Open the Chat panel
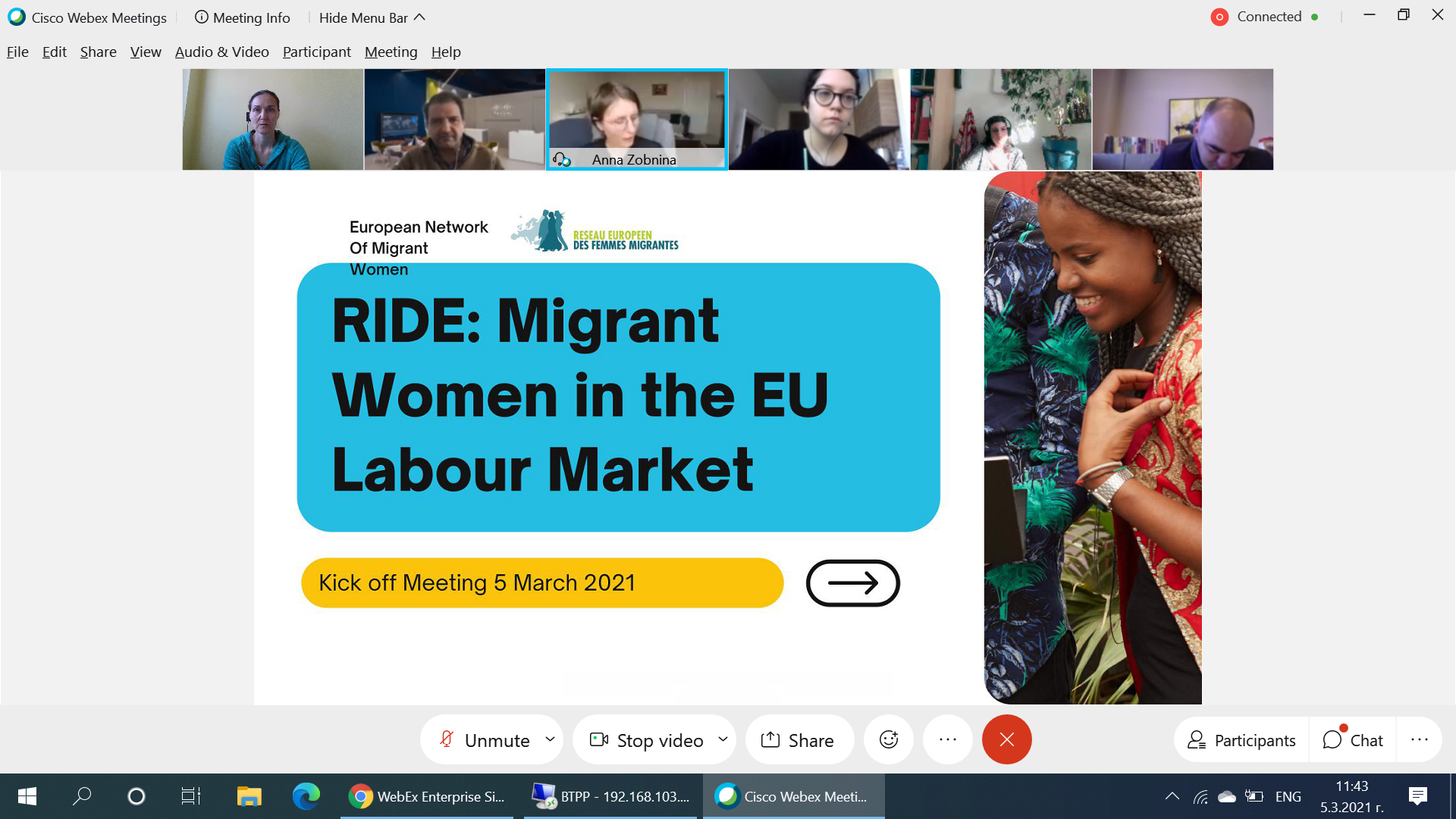The height and width of the screenshot is (819, 1456). [x=1354, y=740]
